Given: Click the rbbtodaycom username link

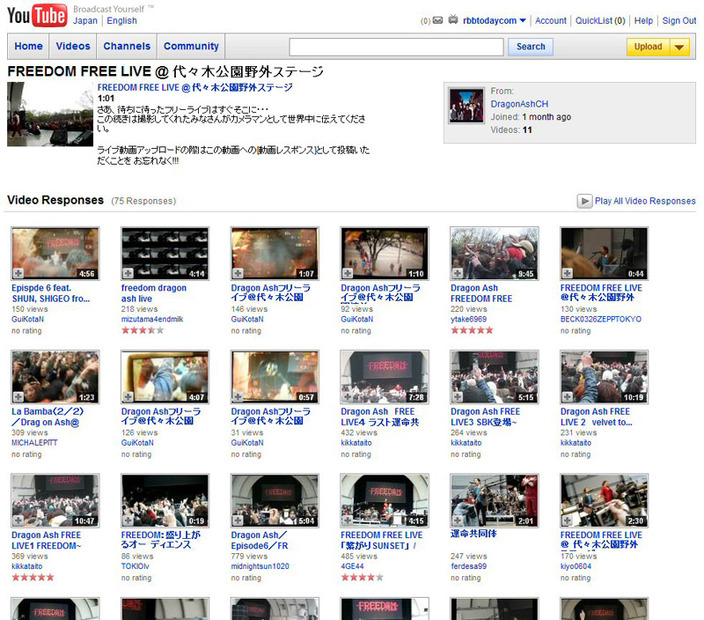Looking at the screenshot, I should coord(489,21).
